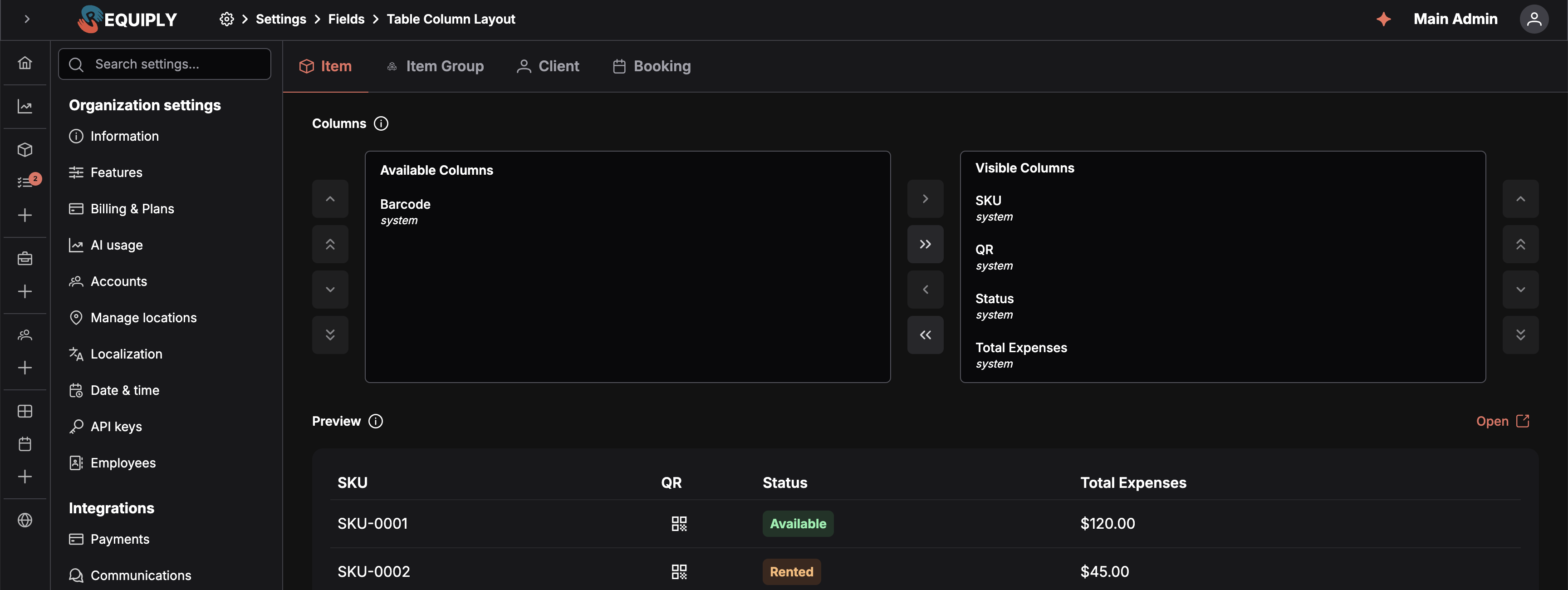Move all columns to visible list
Screen dimensions: 1568x590
pos(925,244)
